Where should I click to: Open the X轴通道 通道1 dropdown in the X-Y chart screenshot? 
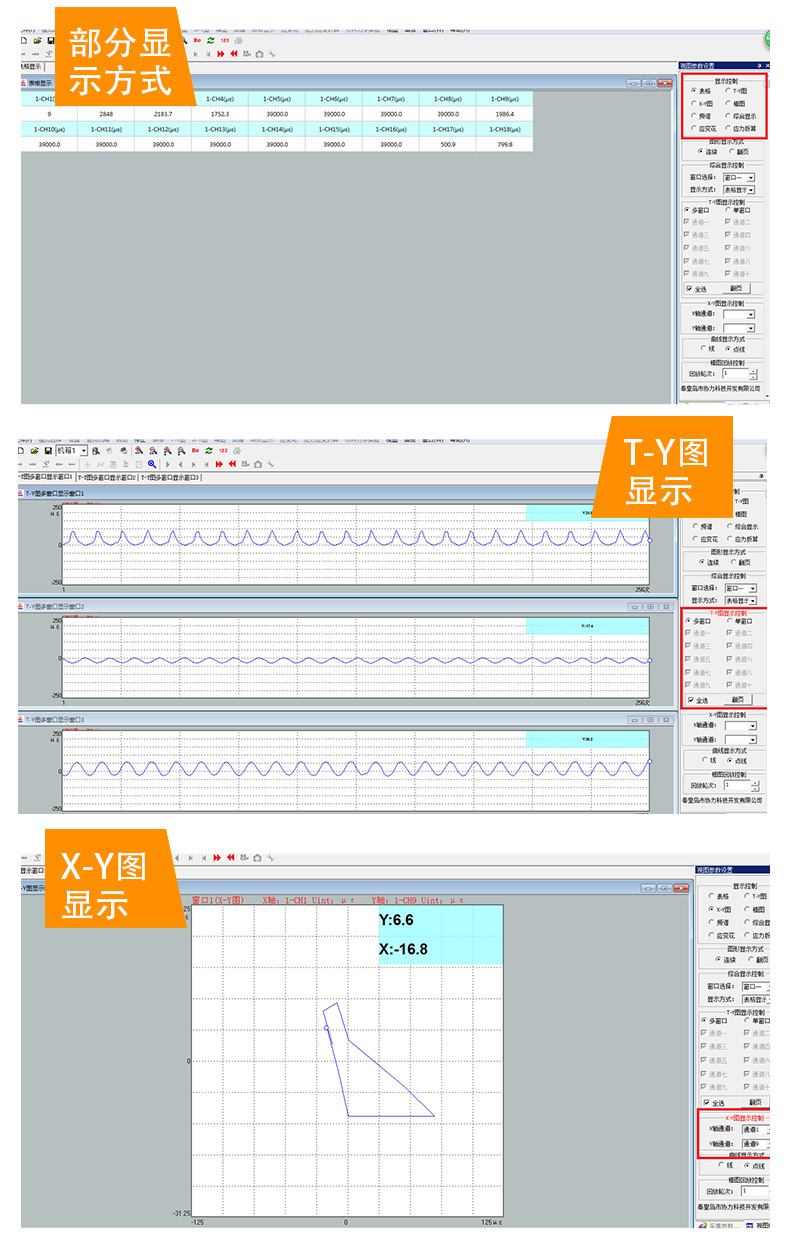pyautogui.click(x=756, y=1129)
